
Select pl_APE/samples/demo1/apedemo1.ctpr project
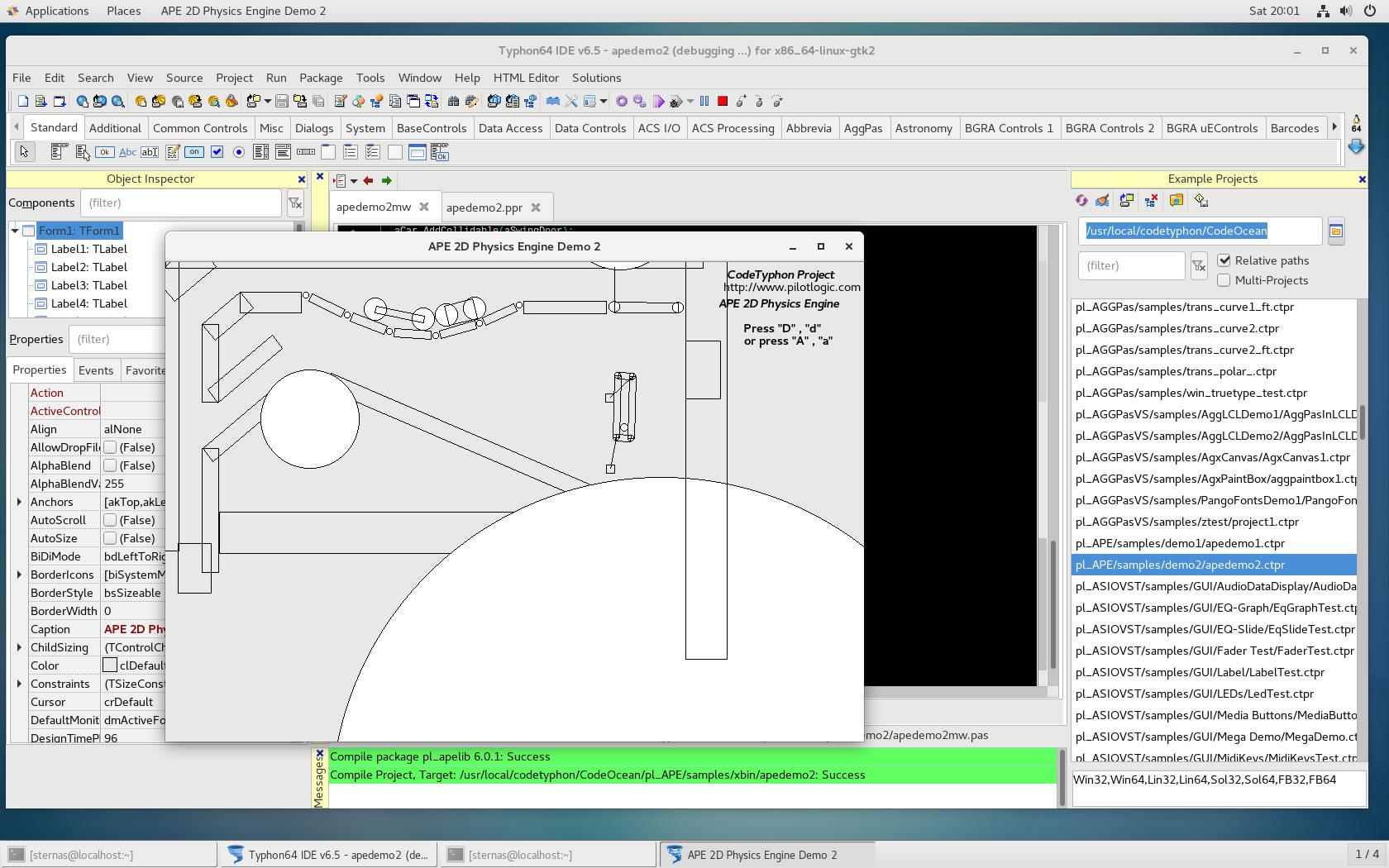(1214, 543)
